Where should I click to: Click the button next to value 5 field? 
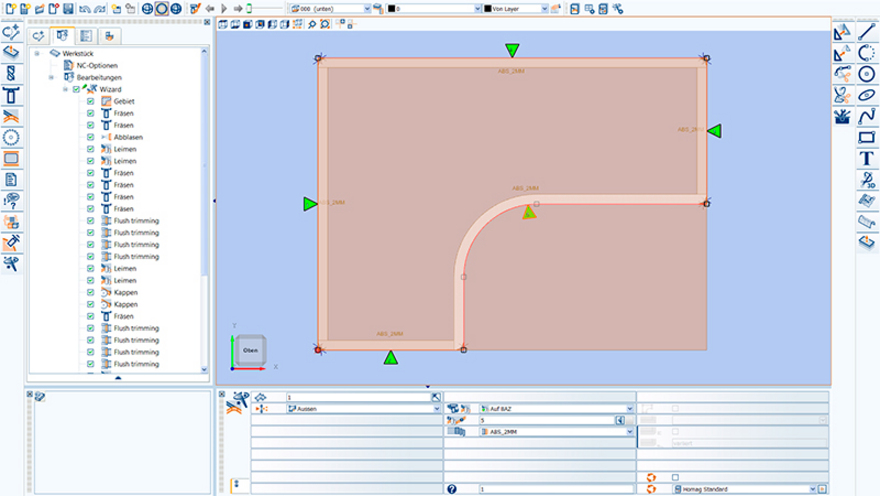[x=620, y=420]
